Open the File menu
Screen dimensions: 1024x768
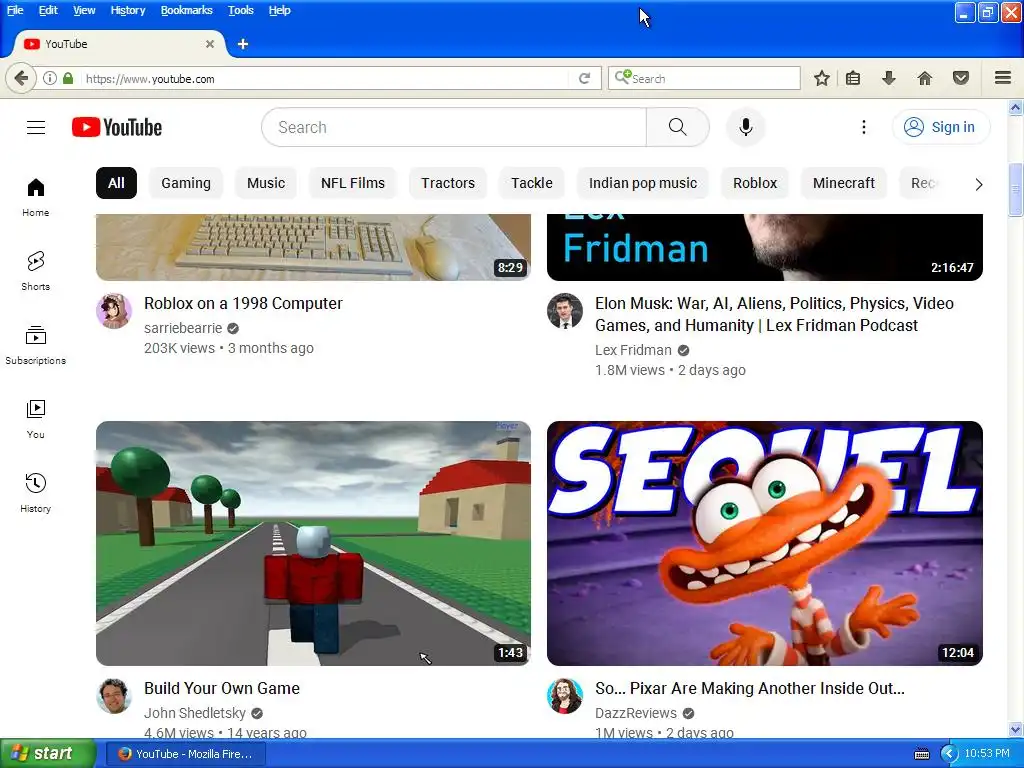[x=15, y=10]
